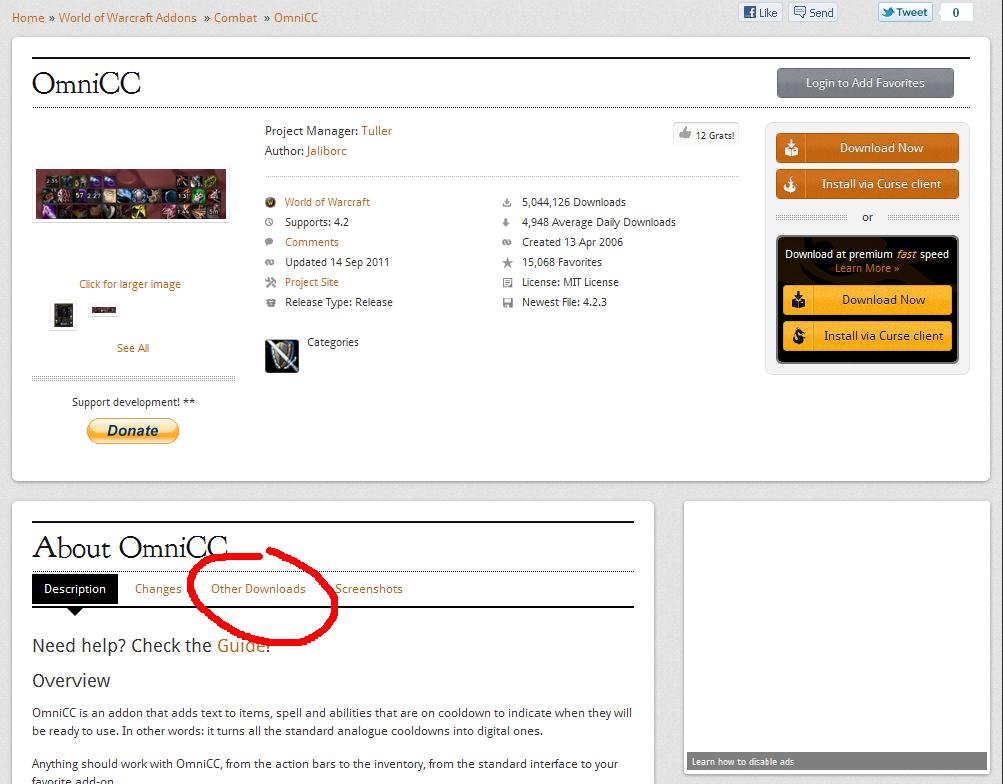The width and height of the screenshot is (1003, 784).
Task: Switch to the Screenshots tab
Action: click(x=369, y=589)
